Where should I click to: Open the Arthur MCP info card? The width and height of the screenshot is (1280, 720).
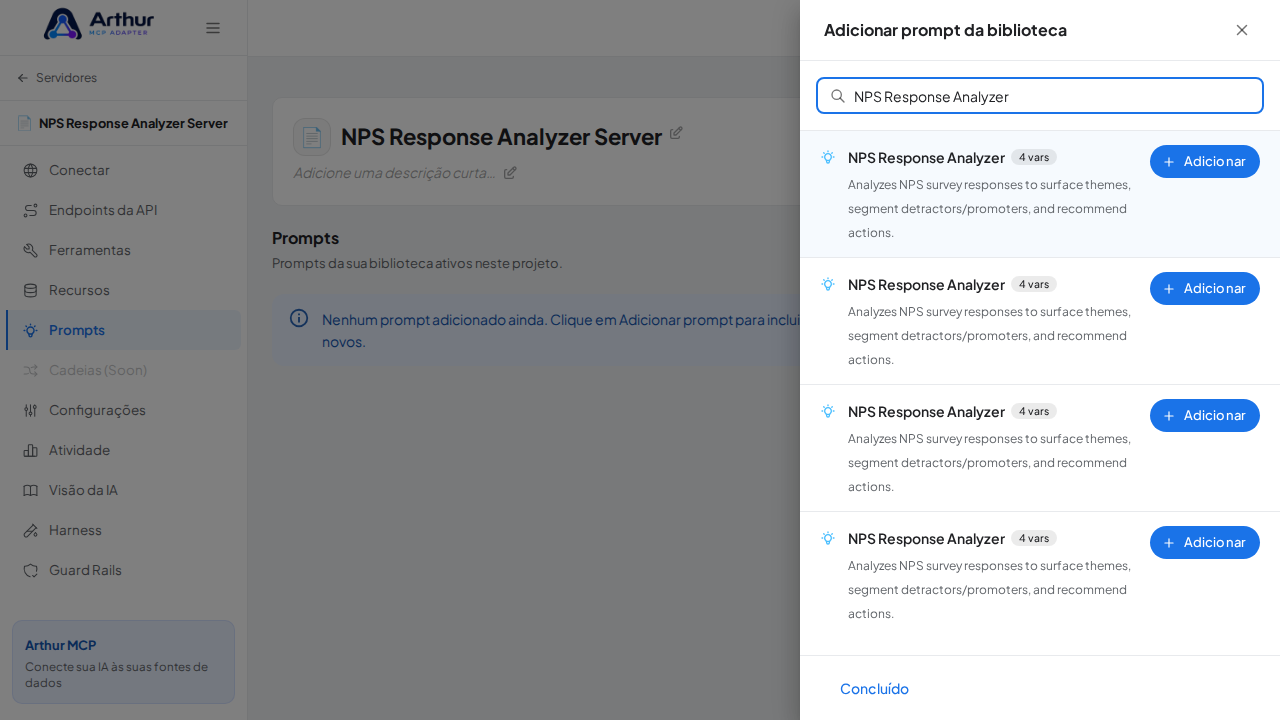(123, 661)
